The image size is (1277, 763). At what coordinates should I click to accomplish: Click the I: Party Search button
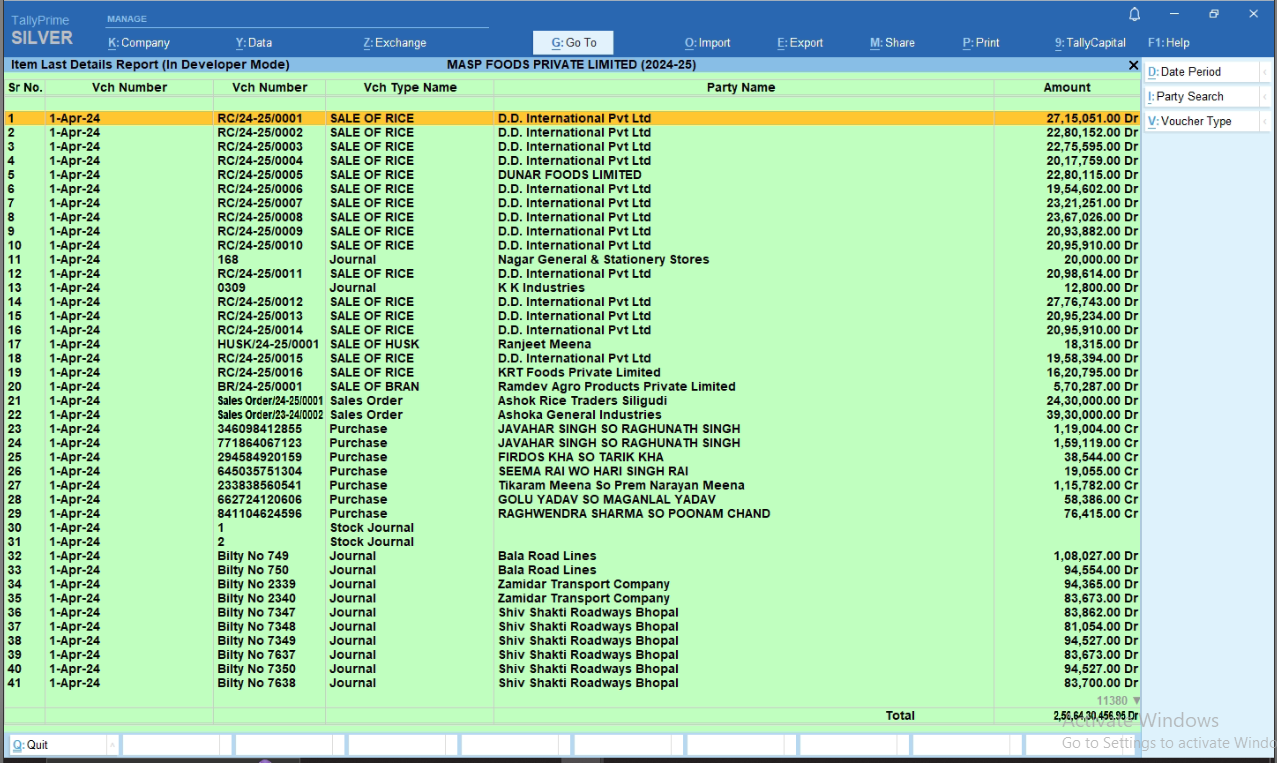click(1201, 97)
